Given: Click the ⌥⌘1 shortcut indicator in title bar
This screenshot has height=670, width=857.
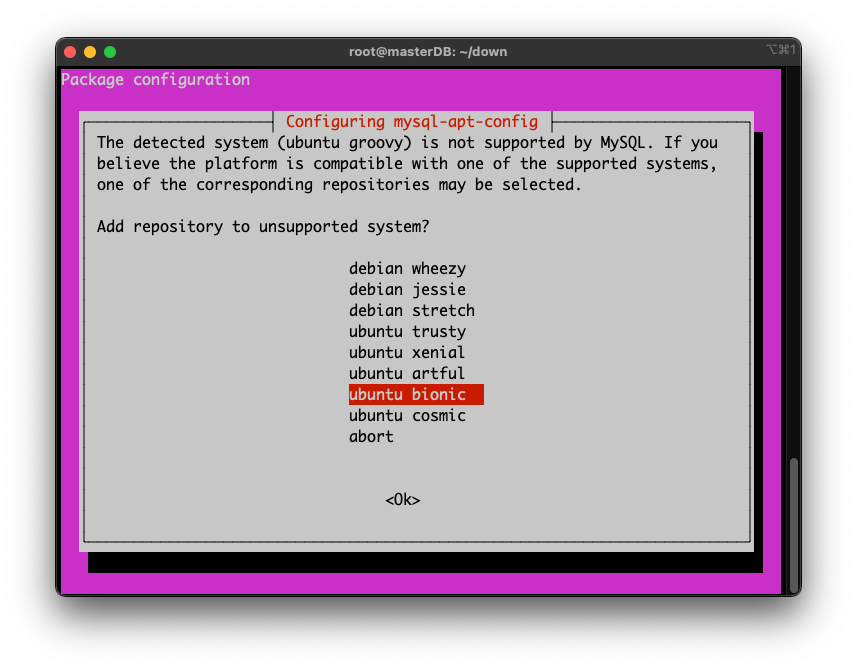Looking at the screenshot, I should coord(781,50).
